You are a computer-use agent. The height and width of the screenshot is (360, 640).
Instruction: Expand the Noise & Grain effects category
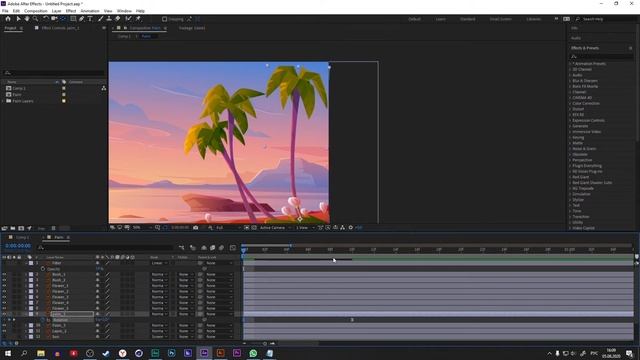point(570,149)
